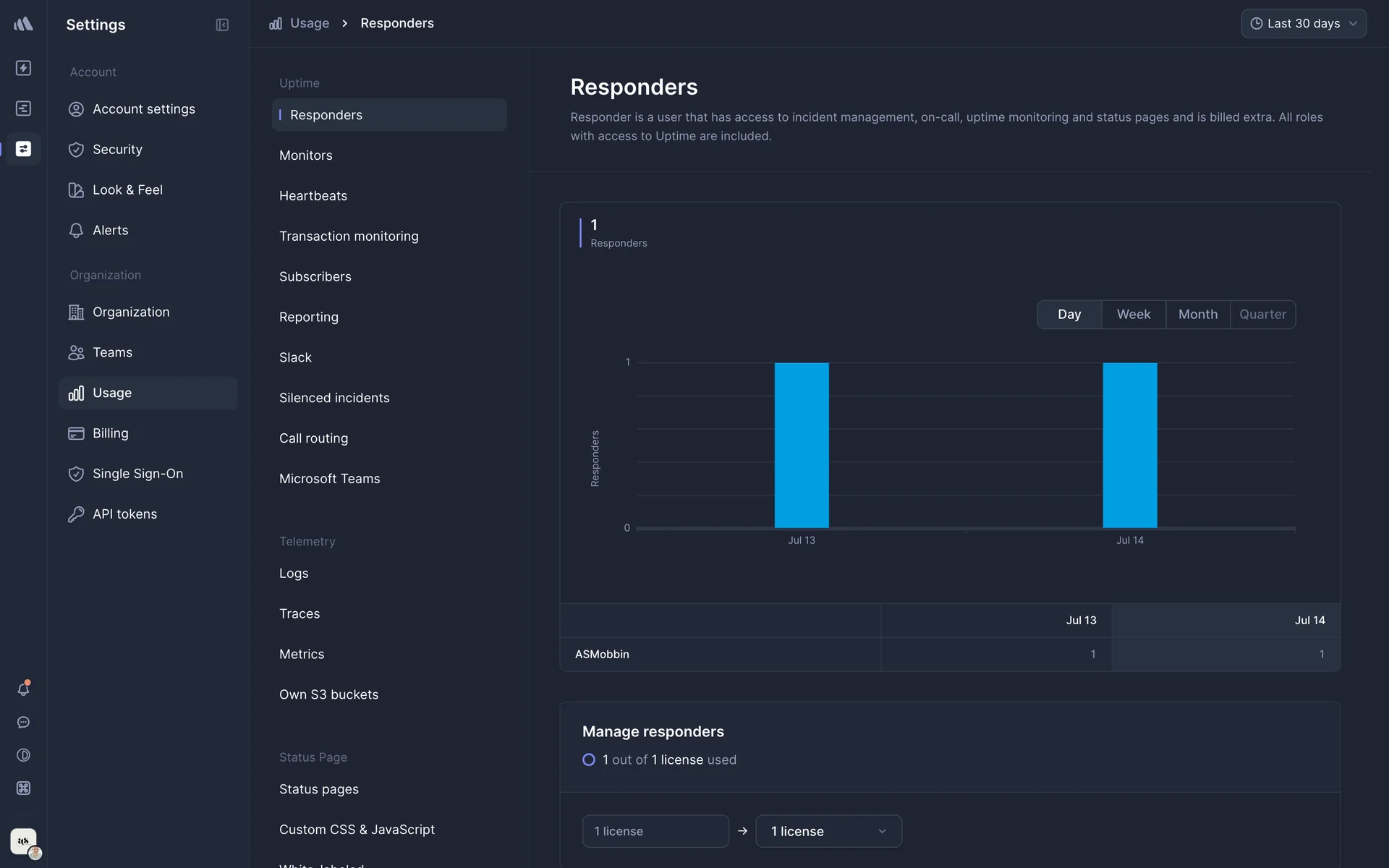Viewport: 1389px width, 868px height.
Task: Click the chat bubble support icon
Action: [x=23, y=723]
